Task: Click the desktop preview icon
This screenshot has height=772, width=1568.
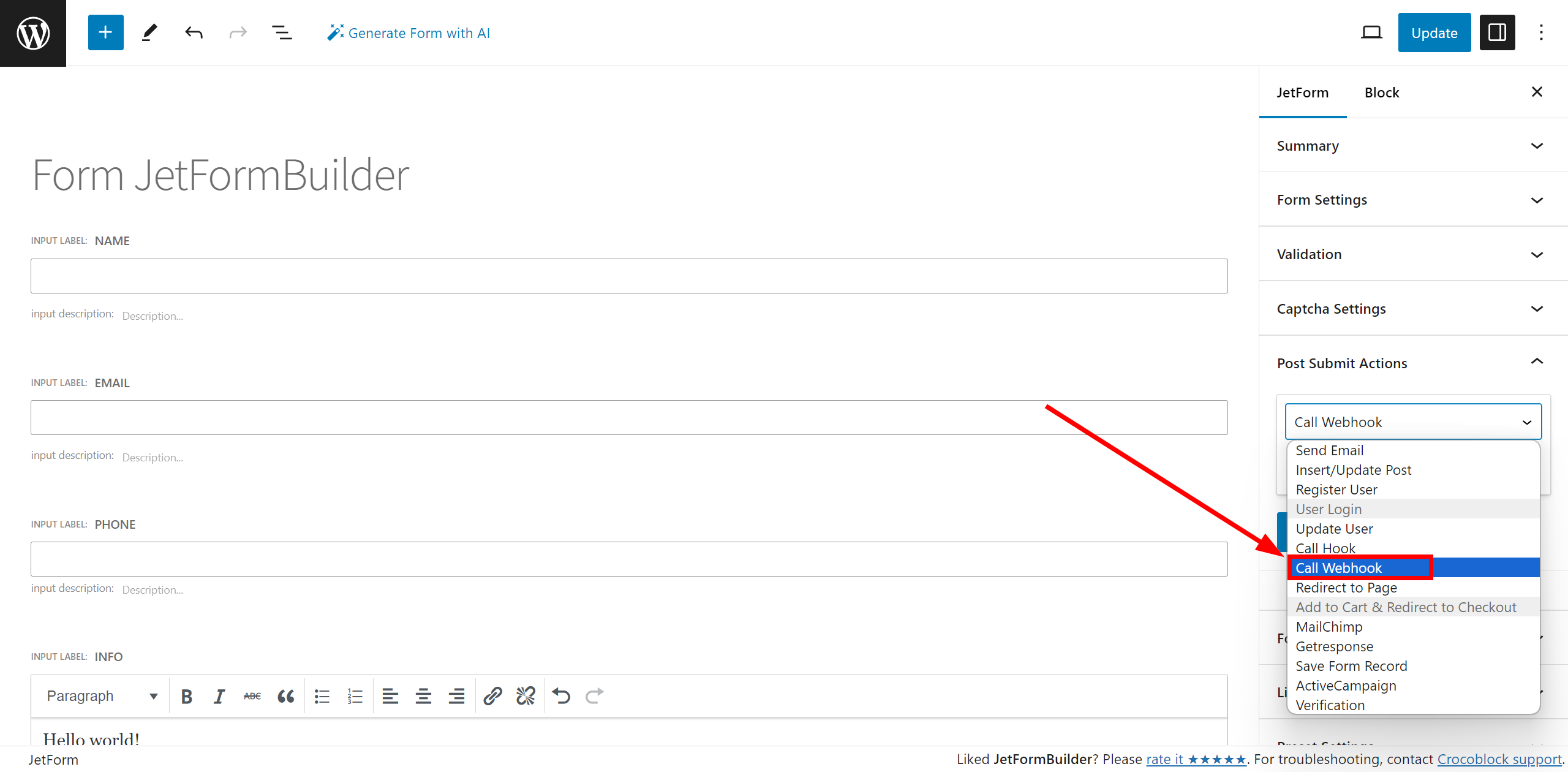Action: click(1372, 33)
